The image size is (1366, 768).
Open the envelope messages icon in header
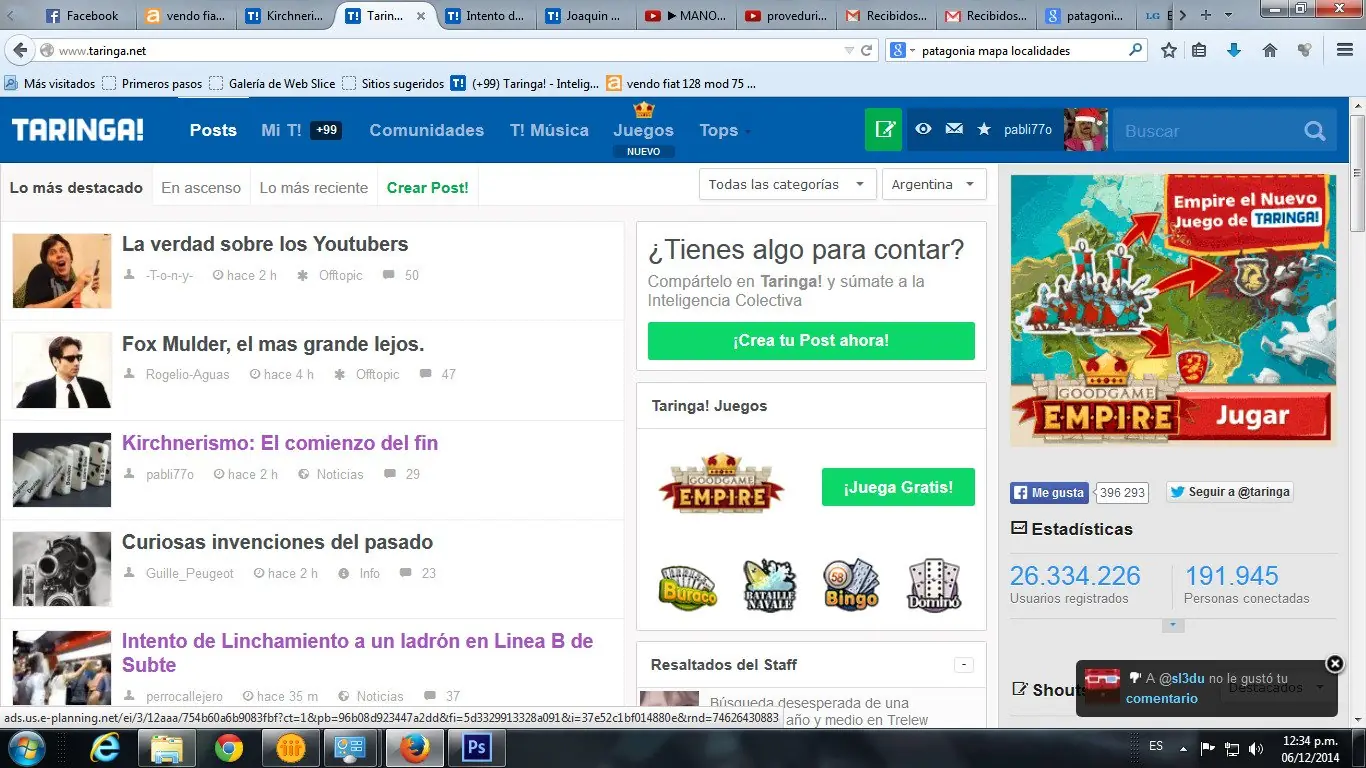pyautogui.click(x=954, y=129)
